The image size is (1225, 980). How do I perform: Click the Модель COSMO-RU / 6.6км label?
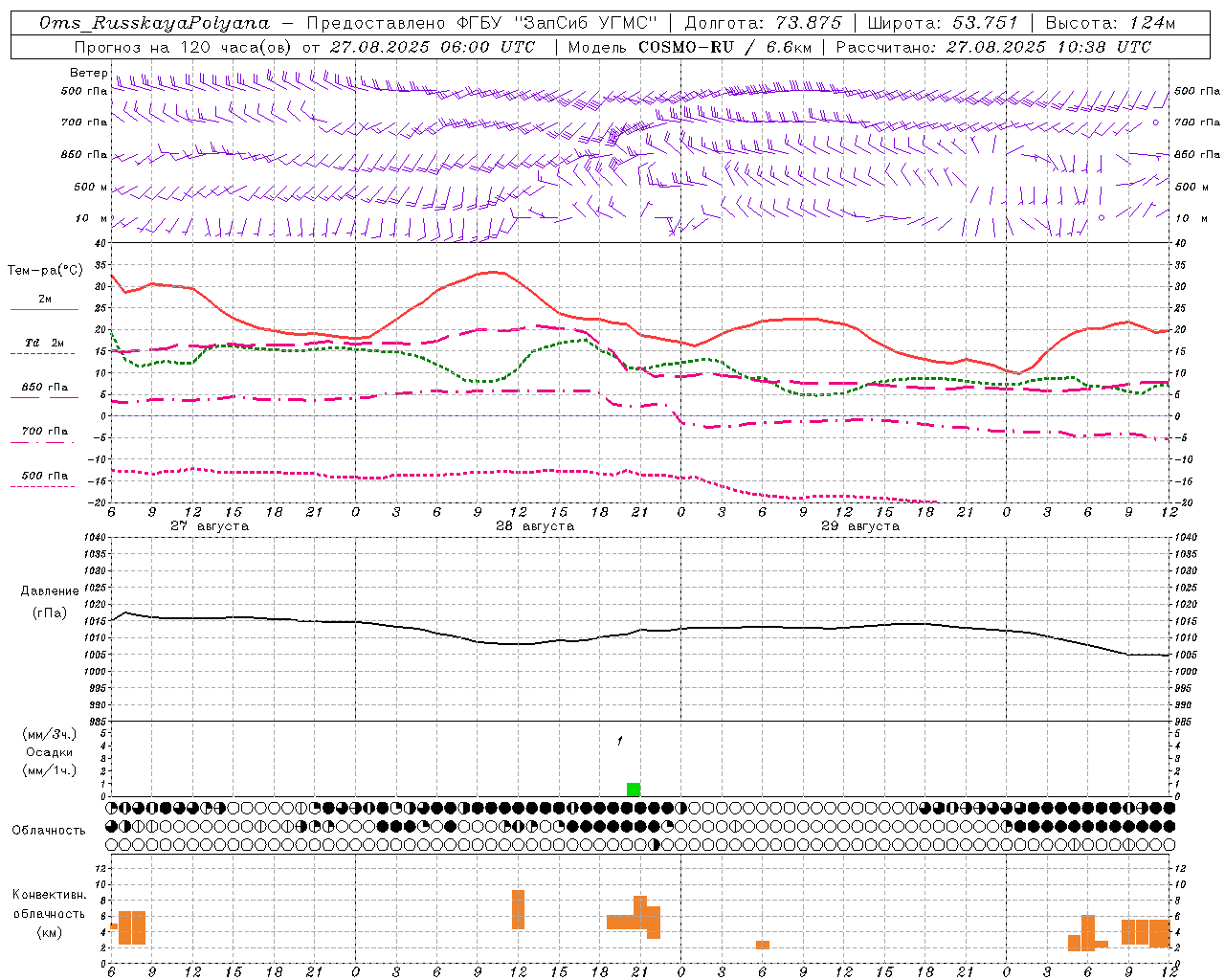(690, 47)
